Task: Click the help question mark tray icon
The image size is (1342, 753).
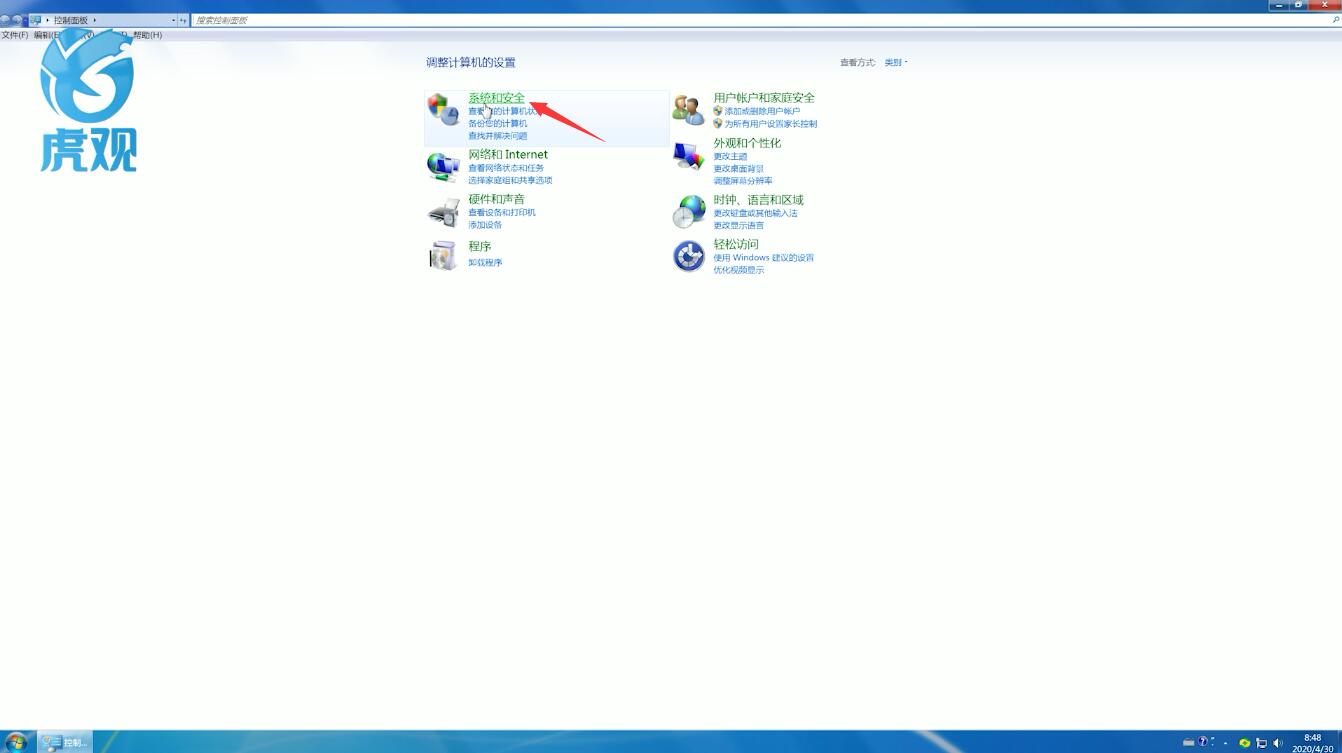Action: [1204, 742]
